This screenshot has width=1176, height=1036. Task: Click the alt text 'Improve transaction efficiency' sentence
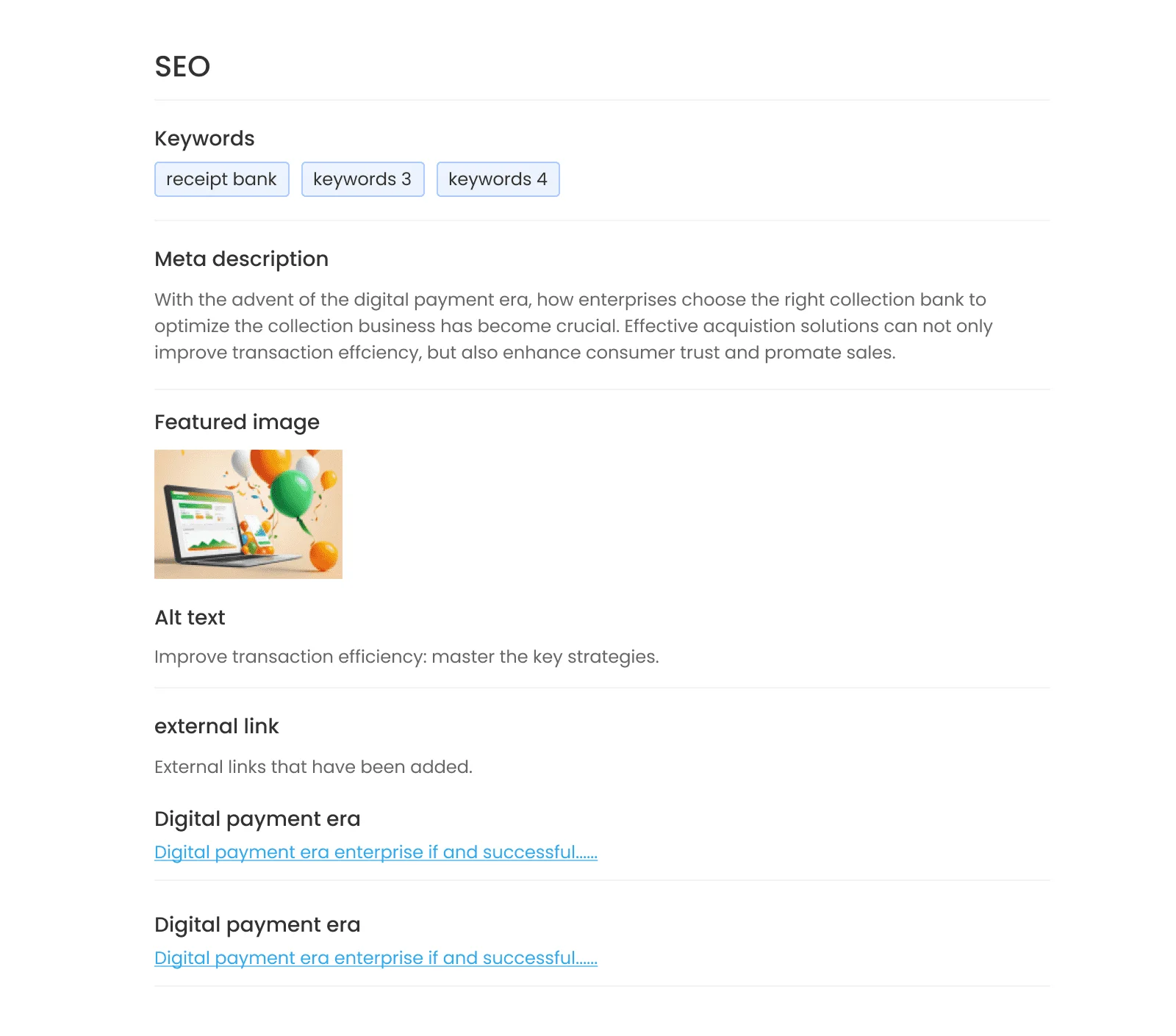tap(406, 657)
